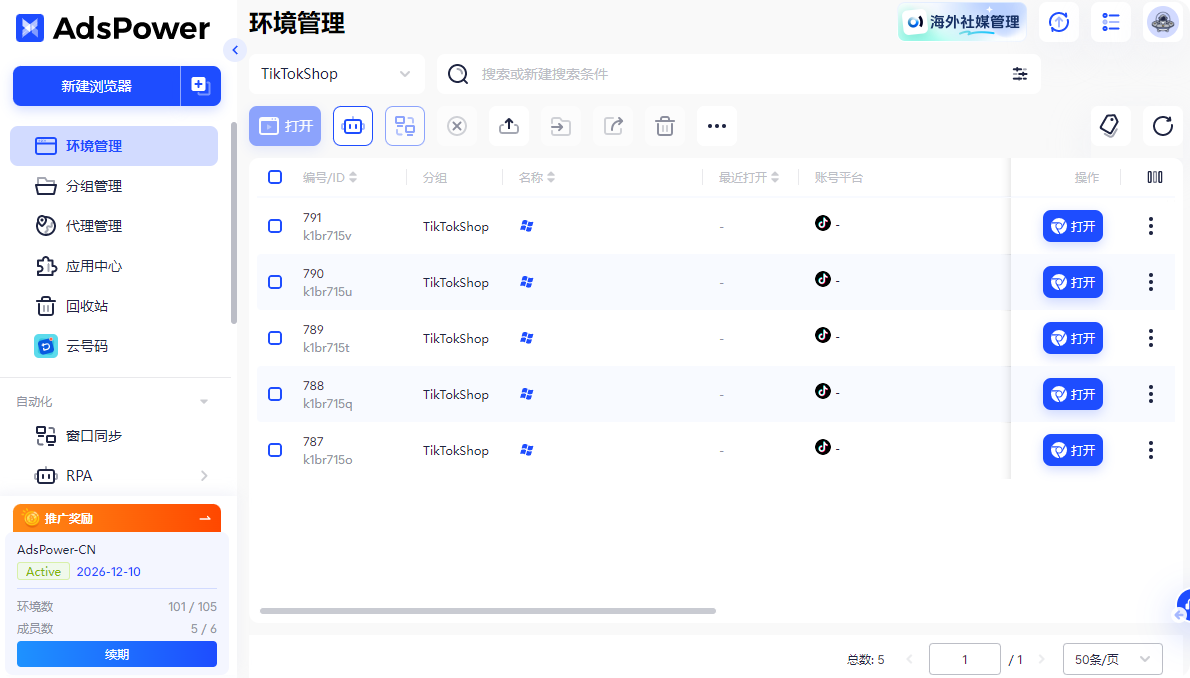Screen dimensions: 1190x678
Task: Click inside the search input field
Action: [x=700, y=74]
